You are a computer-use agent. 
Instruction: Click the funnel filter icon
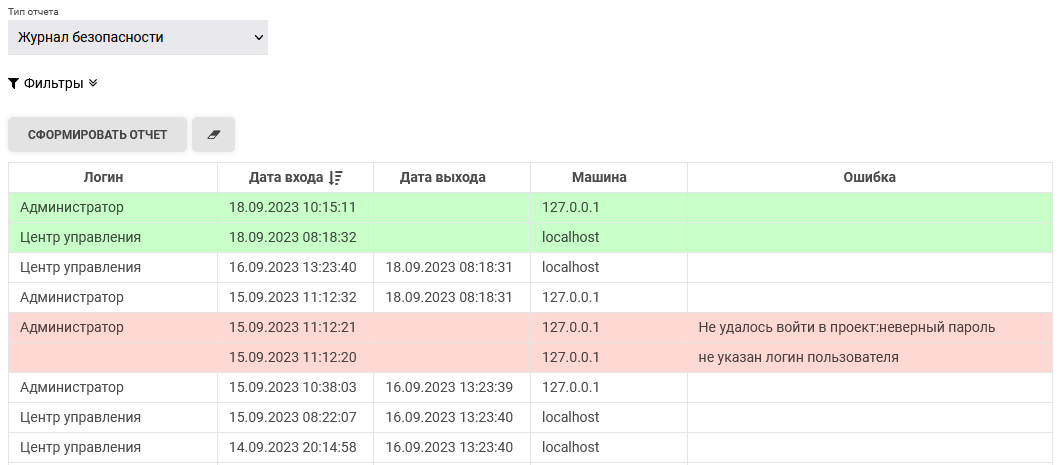(14, 84)
